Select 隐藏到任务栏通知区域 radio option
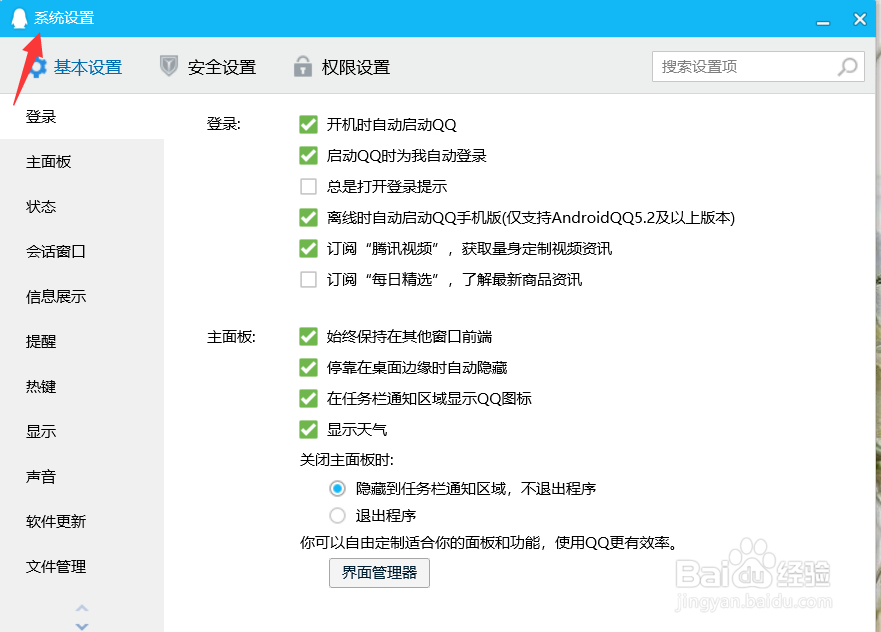Viewport: 881px width, 632px height. tap(338, 489)
